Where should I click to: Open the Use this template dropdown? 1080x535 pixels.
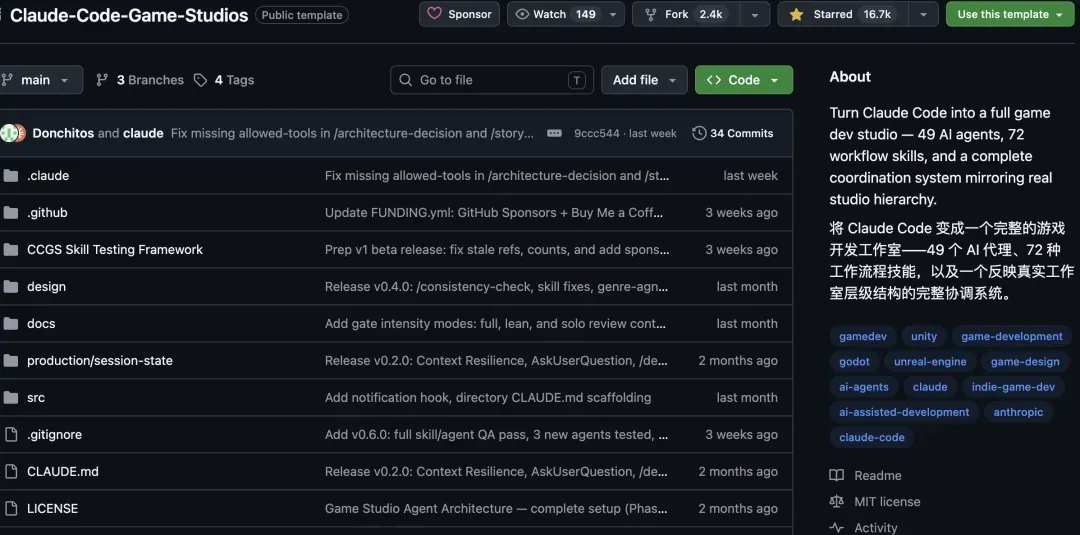[x=1010, y=14]
